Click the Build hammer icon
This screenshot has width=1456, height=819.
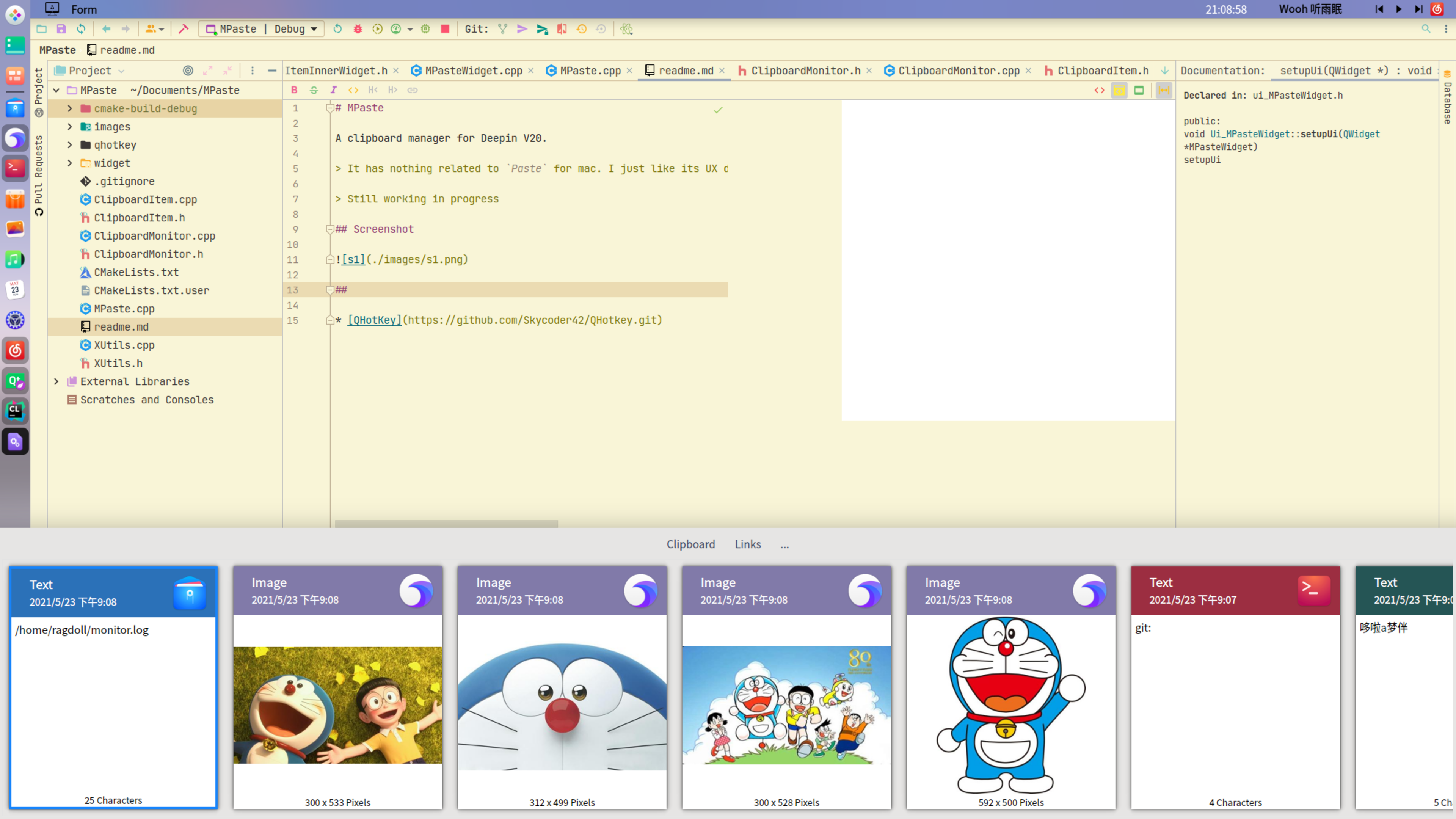[x=183, y=29]
